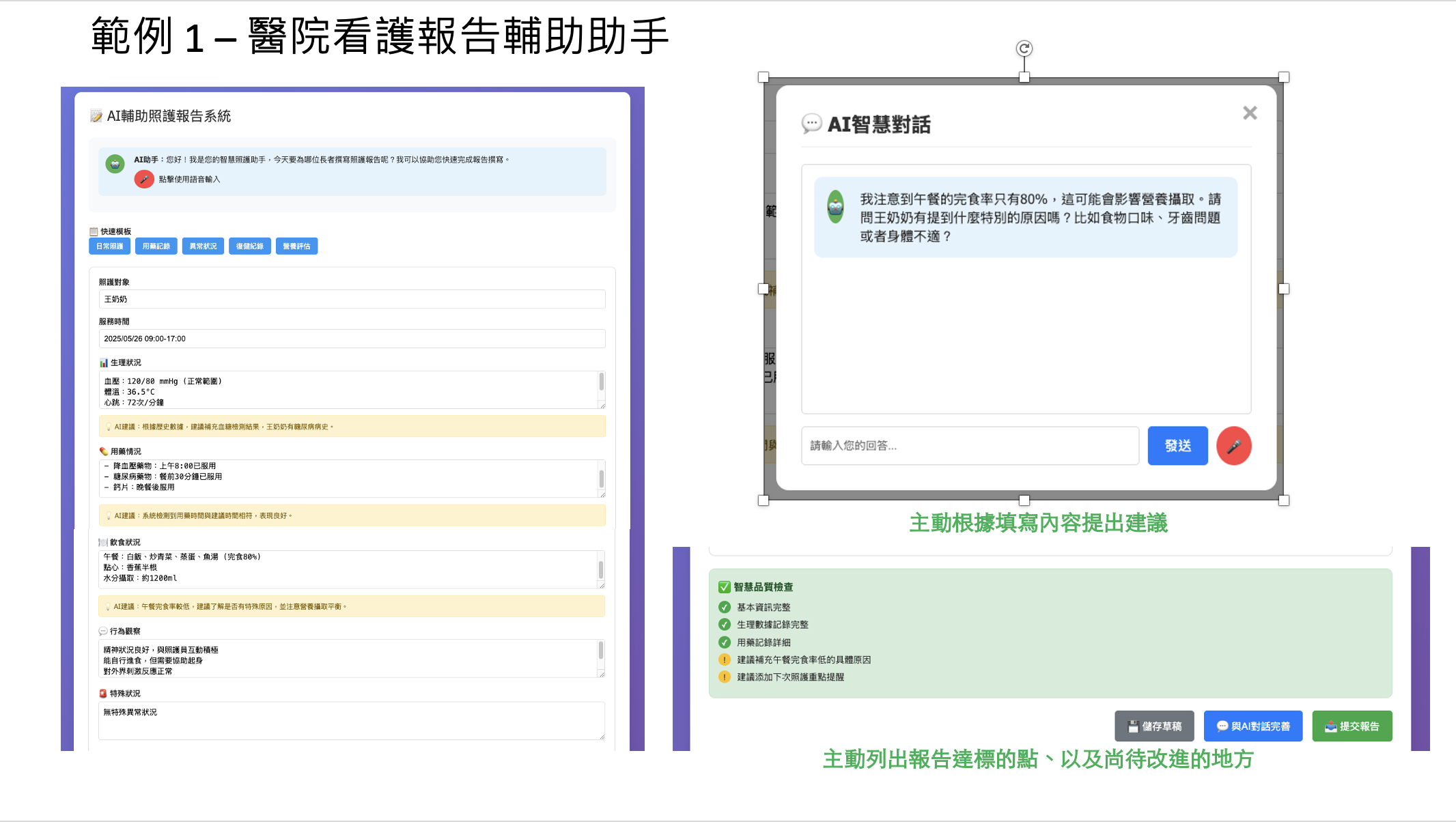Click the 儲存草稿 button
The width and height of the screenshot is (1456, 822).
(x=1154, y=726)
